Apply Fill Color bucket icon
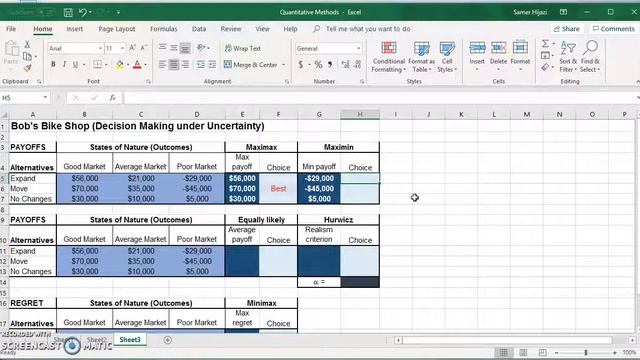The height and width of the screenshot is (360, 640). (x=120, y=64)
